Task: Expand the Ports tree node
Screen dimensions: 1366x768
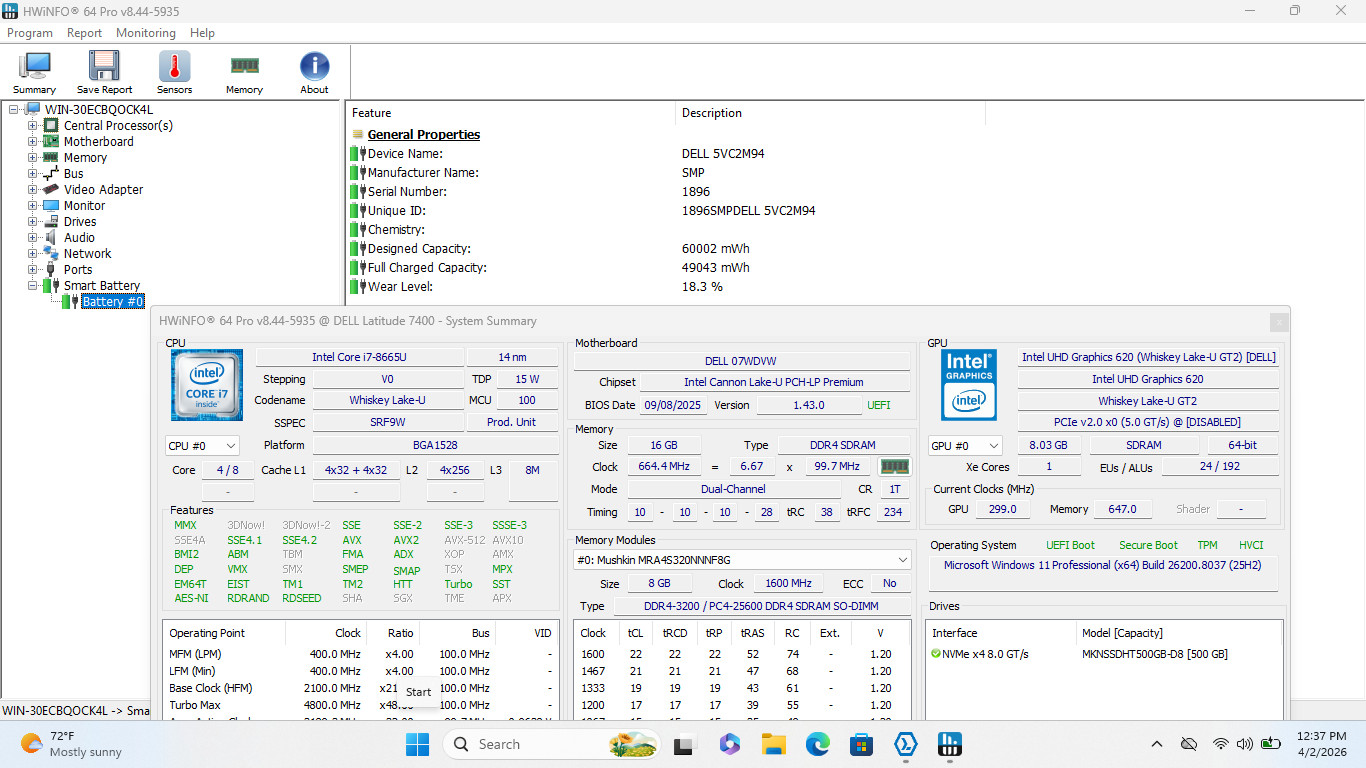Action: click(33, 269)
